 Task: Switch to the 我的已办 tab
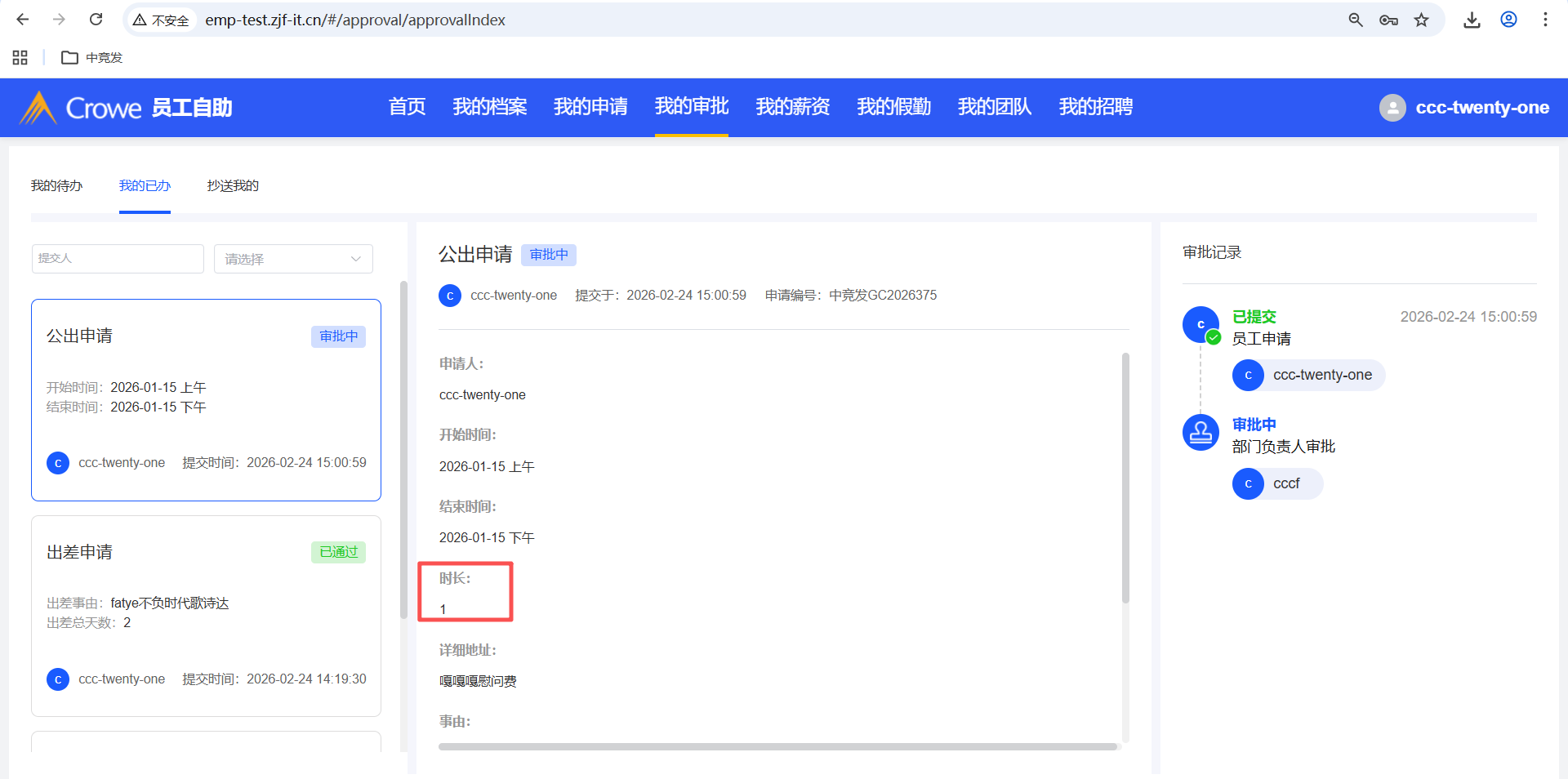(145, 185)
